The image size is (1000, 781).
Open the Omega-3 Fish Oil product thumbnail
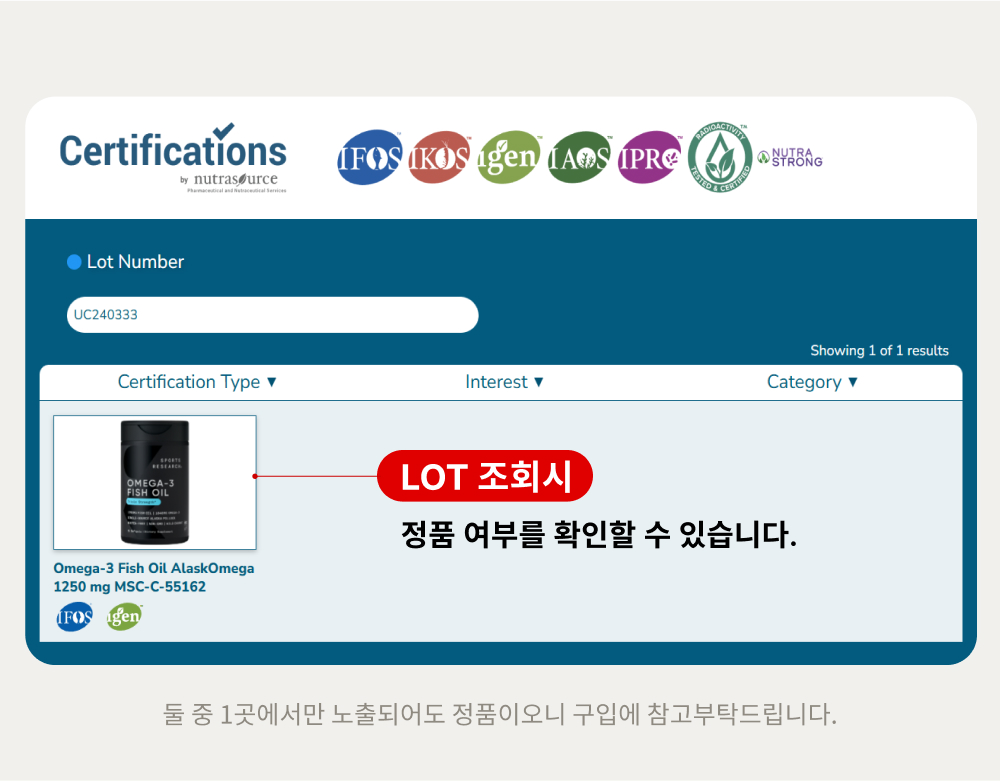(155, 483)
